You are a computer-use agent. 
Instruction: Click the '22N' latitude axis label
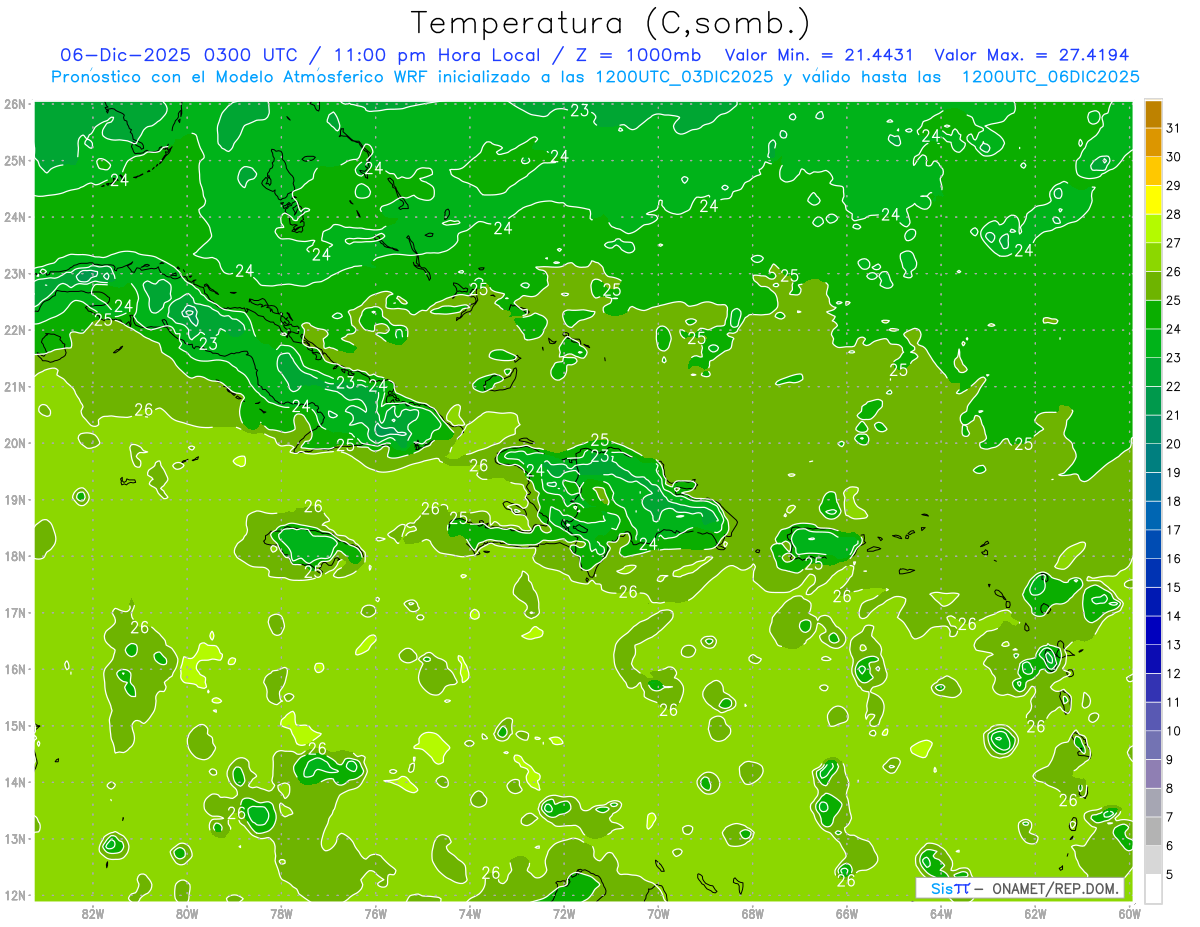[15, 330]
